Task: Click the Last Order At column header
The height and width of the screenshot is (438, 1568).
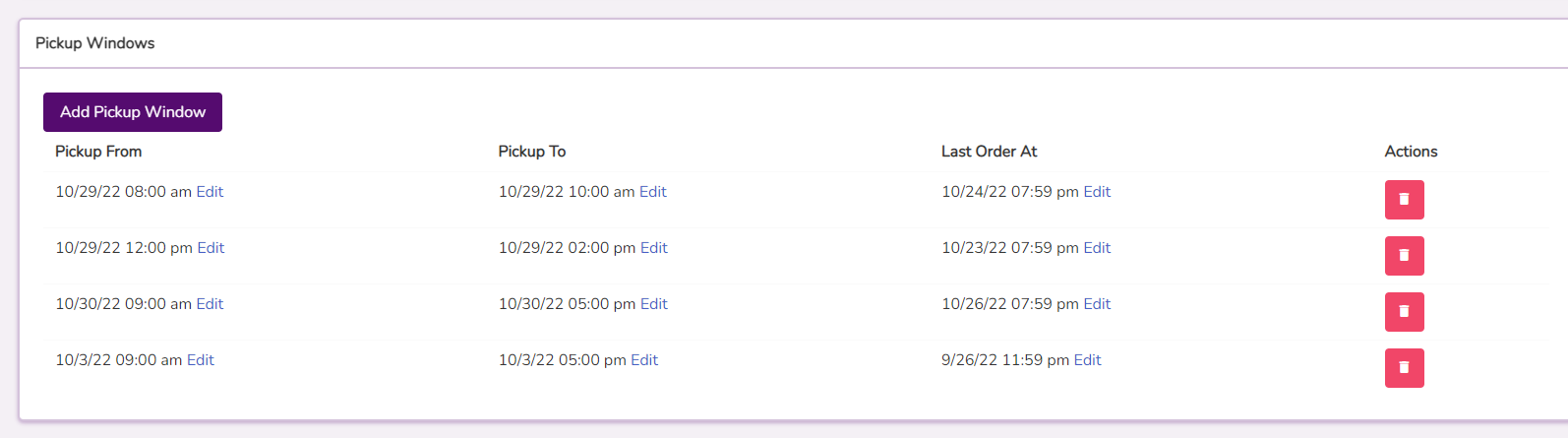Action: (x=989, y=152)
